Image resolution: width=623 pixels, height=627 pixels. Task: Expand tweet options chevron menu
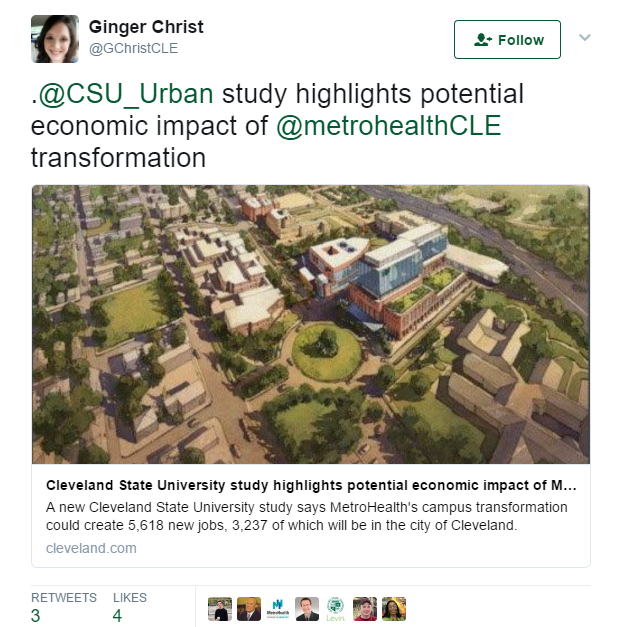coord(585,38)
